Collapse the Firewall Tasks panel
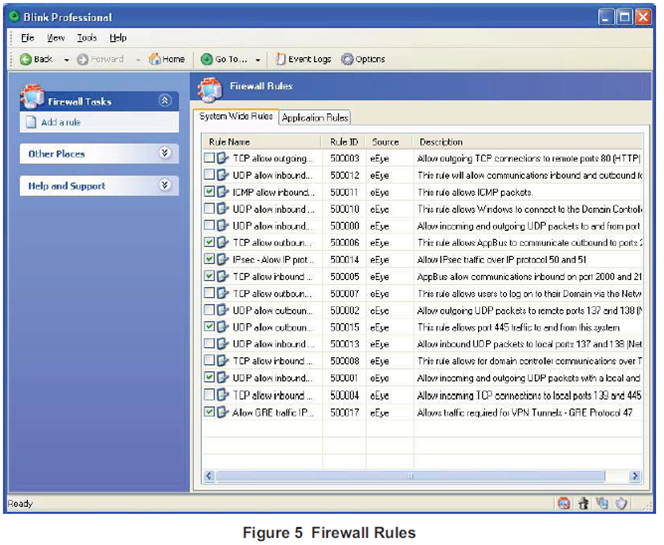The height and width of the screenshot is (545, 664). coord(165,100)
